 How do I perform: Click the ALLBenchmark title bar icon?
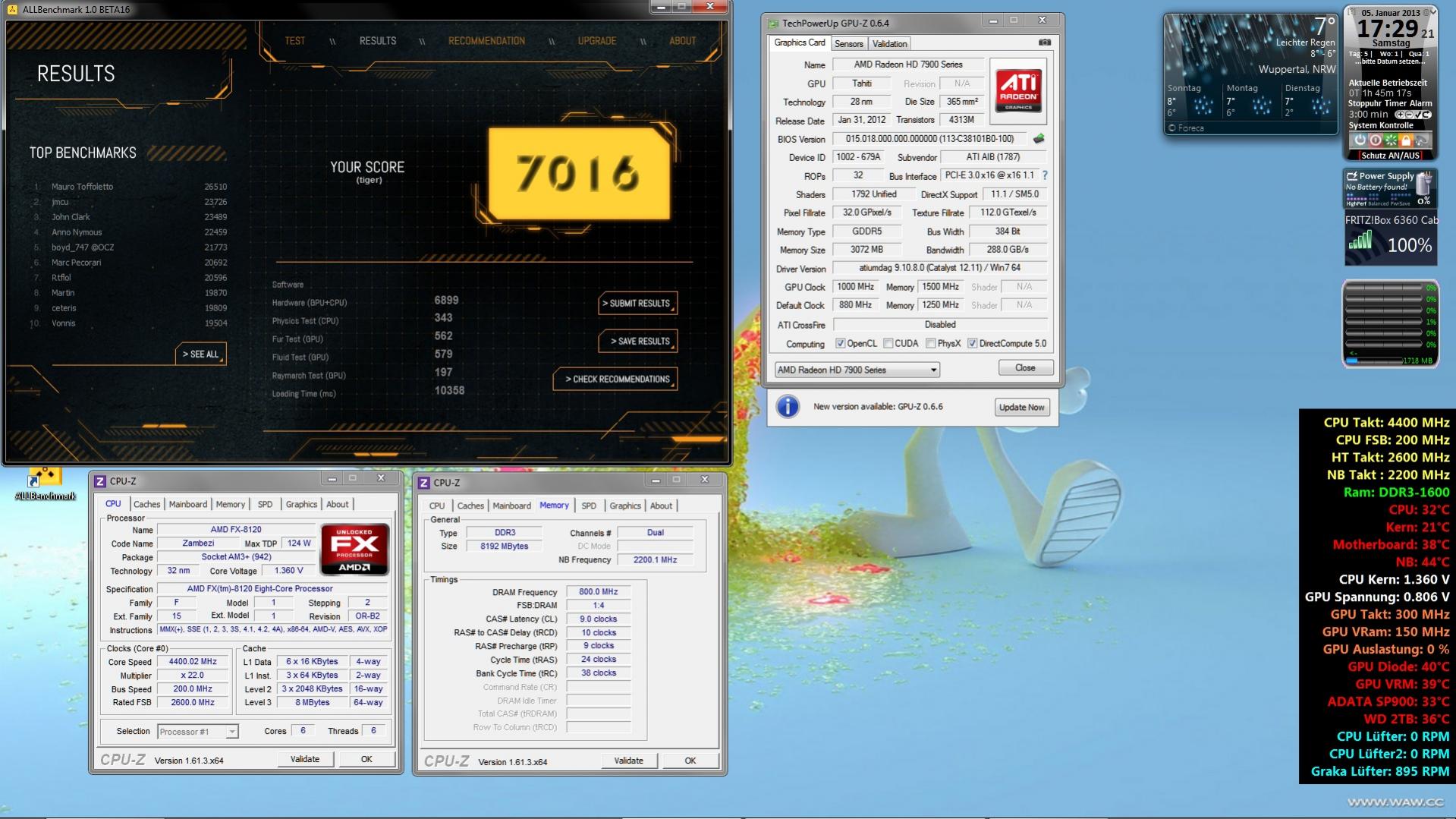point(12,10)
